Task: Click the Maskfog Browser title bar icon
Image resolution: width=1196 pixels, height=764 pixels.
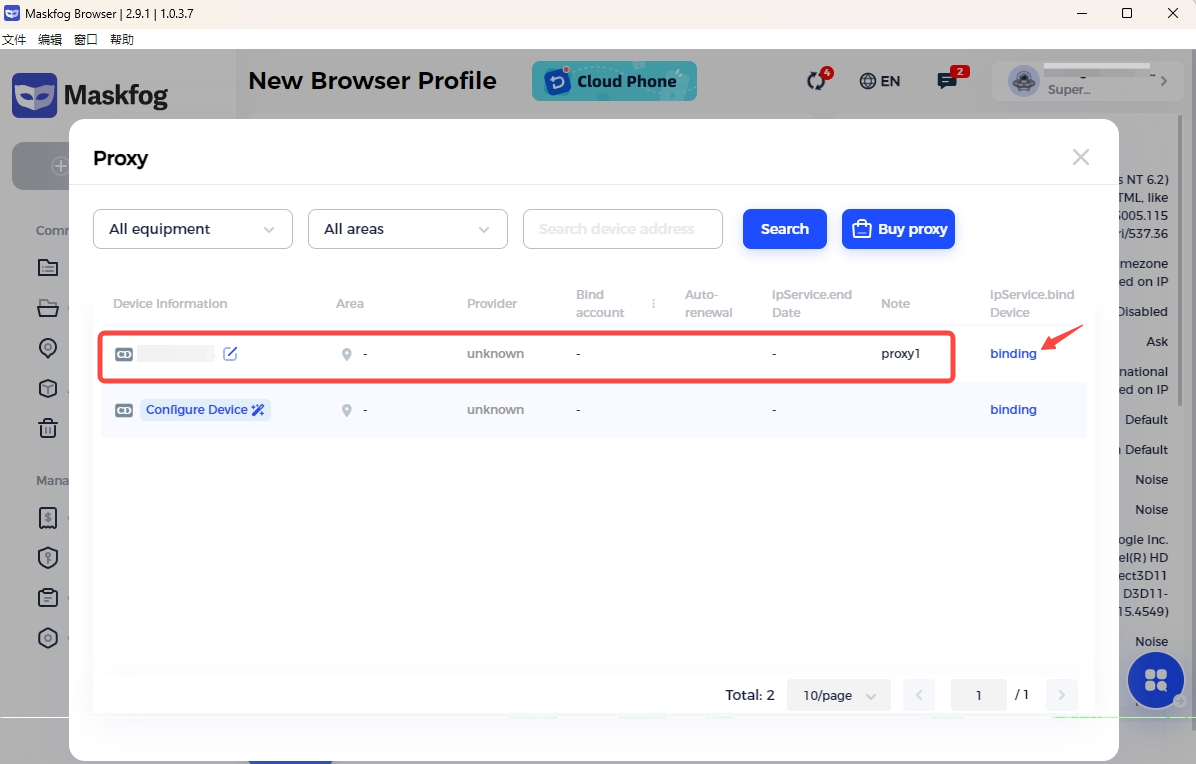Action: 12,13
